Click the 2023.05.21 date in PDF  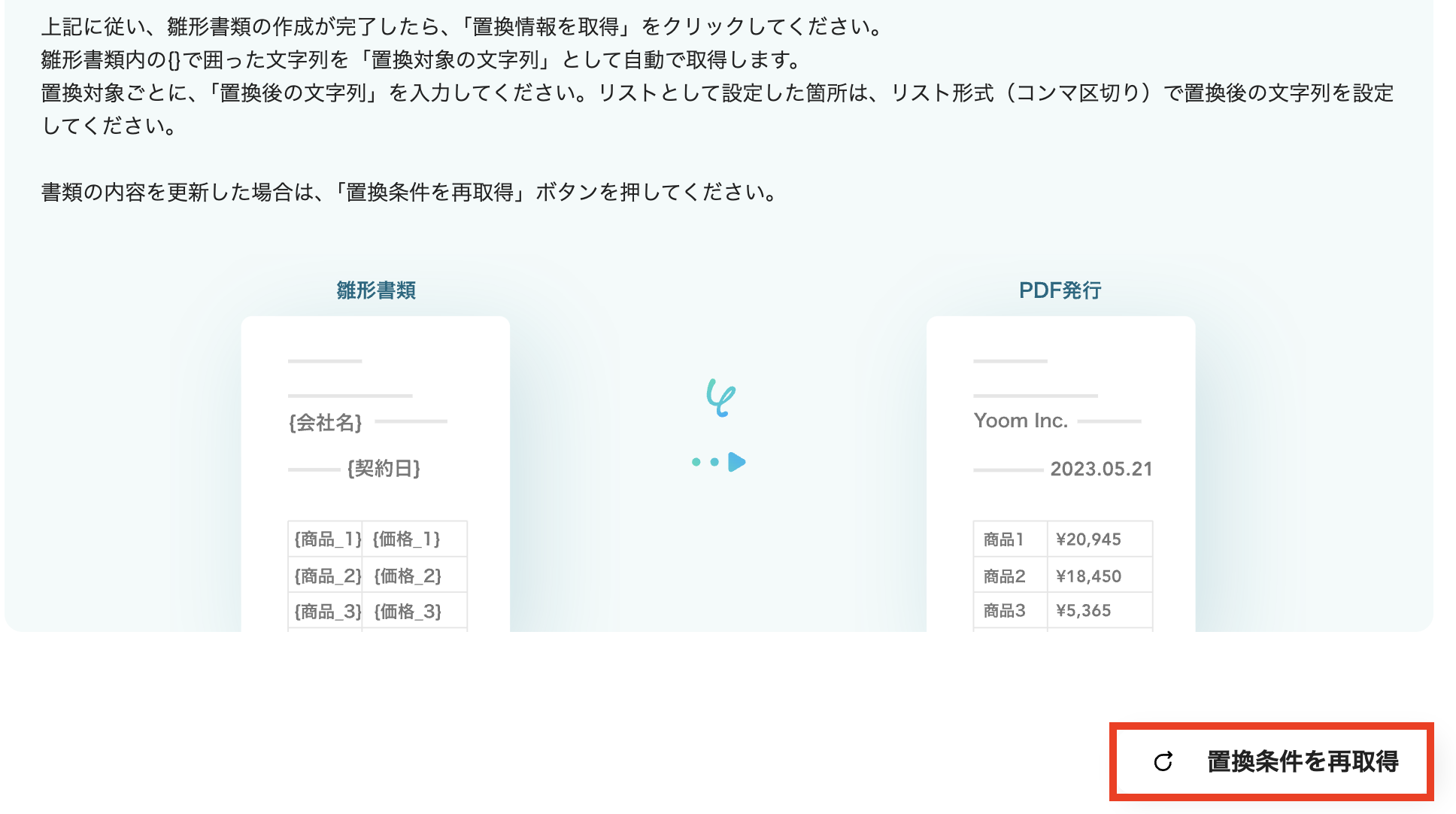1101,469
